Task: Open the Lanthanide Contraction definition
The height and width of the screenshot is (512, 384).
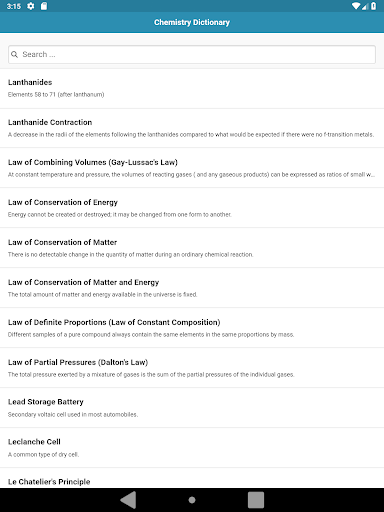Action: point(192,128)
